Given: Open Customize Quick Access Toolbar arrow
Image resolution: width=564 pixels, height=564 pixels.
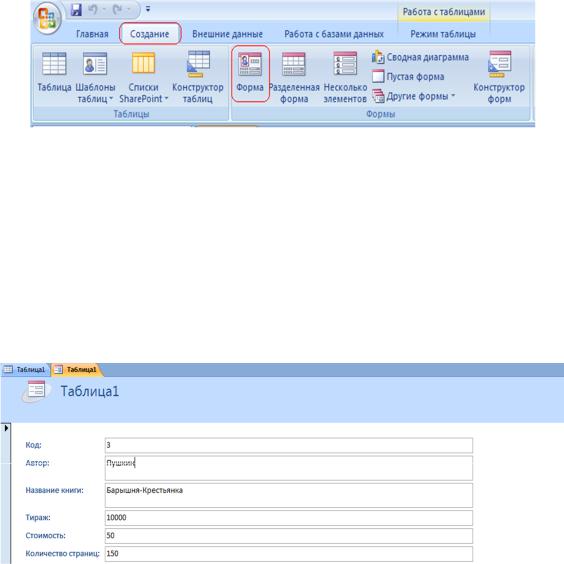Looking at the screenshot, I should point(148,9).
